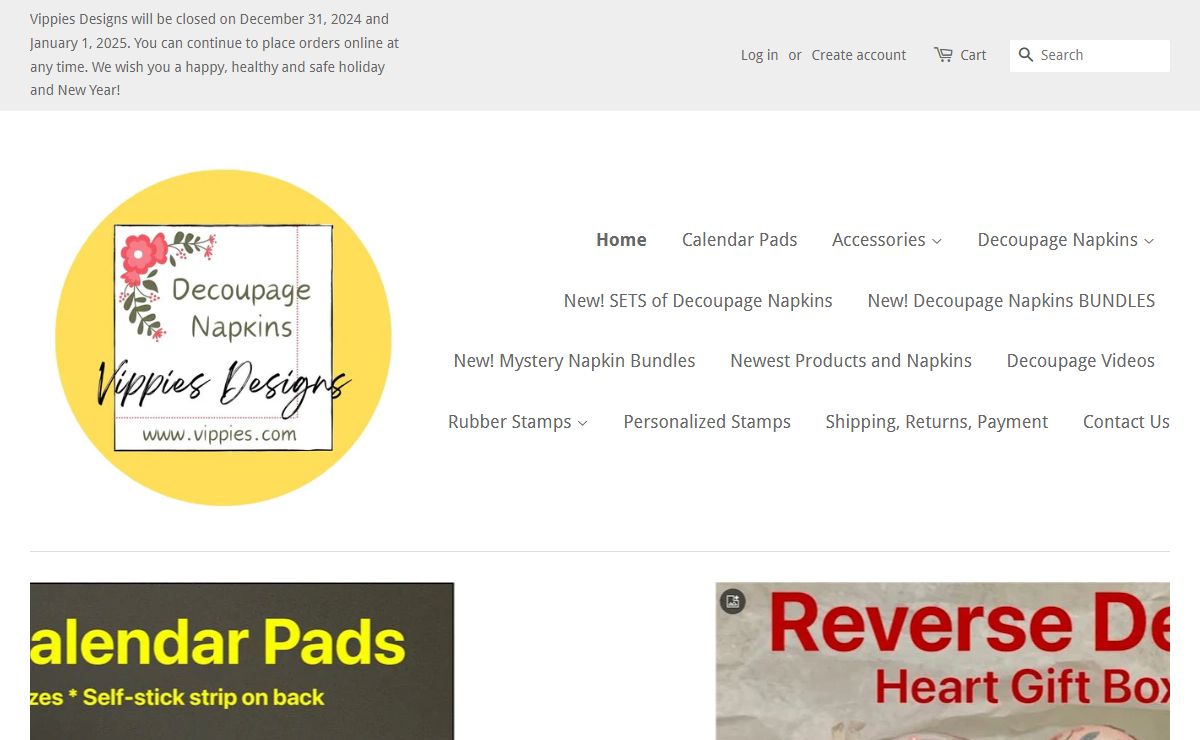
Task: View the Decoupage Videos page
Action: (1081, 361)
